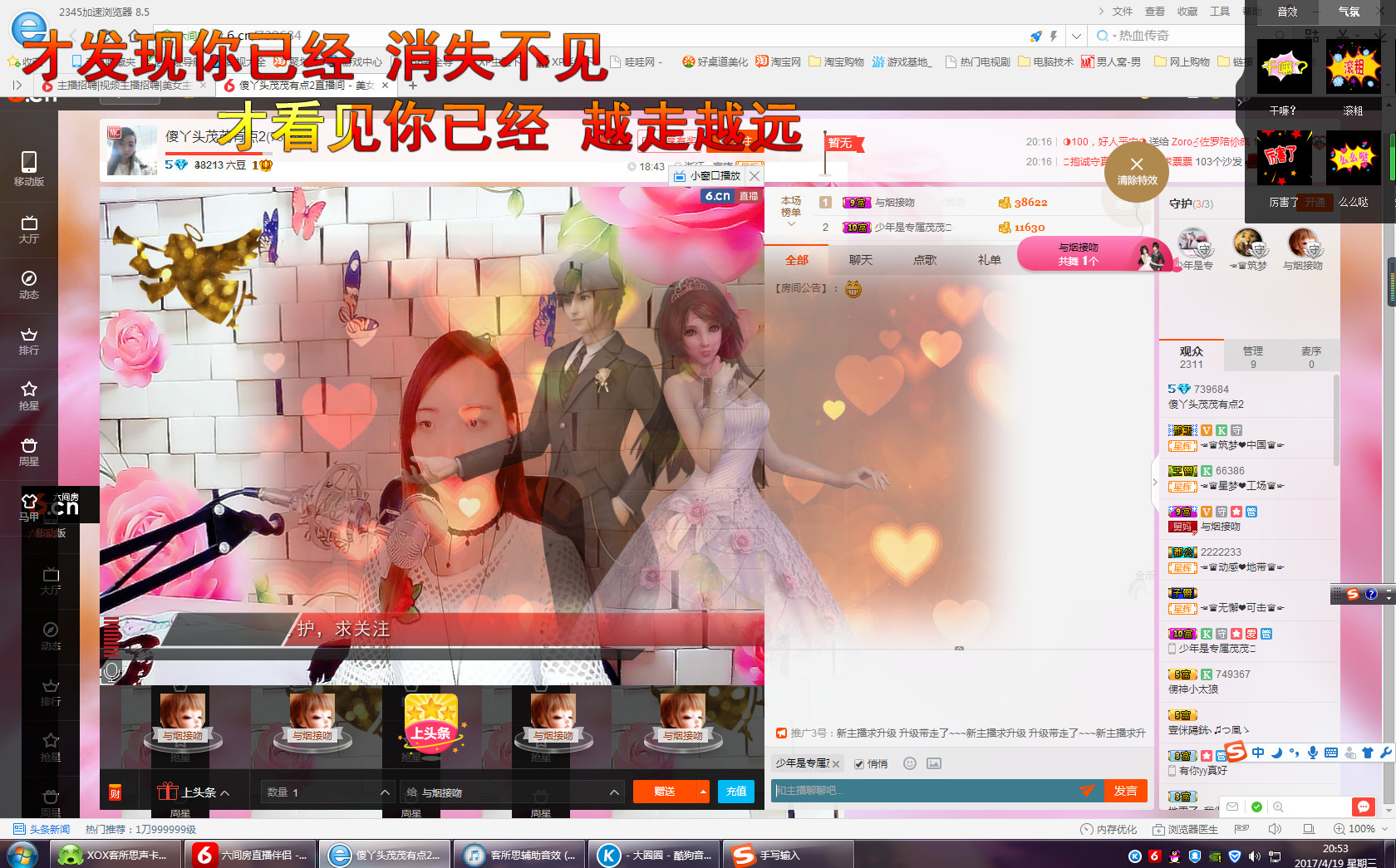1396x868 pixels.
Task: Open the 数量 quantity dropdown
Action: (327, 792)
